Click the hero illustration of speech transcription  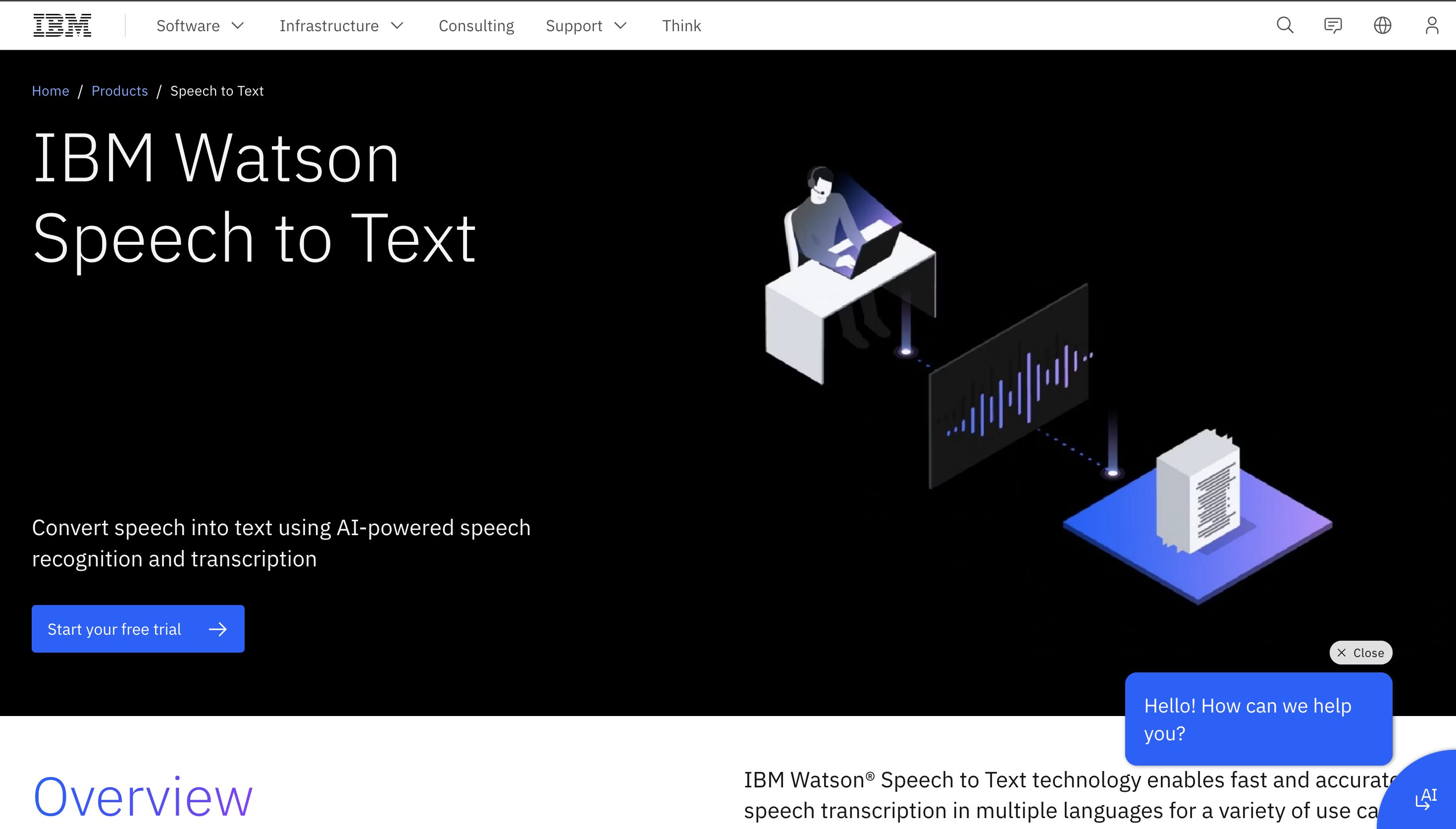1048,385
